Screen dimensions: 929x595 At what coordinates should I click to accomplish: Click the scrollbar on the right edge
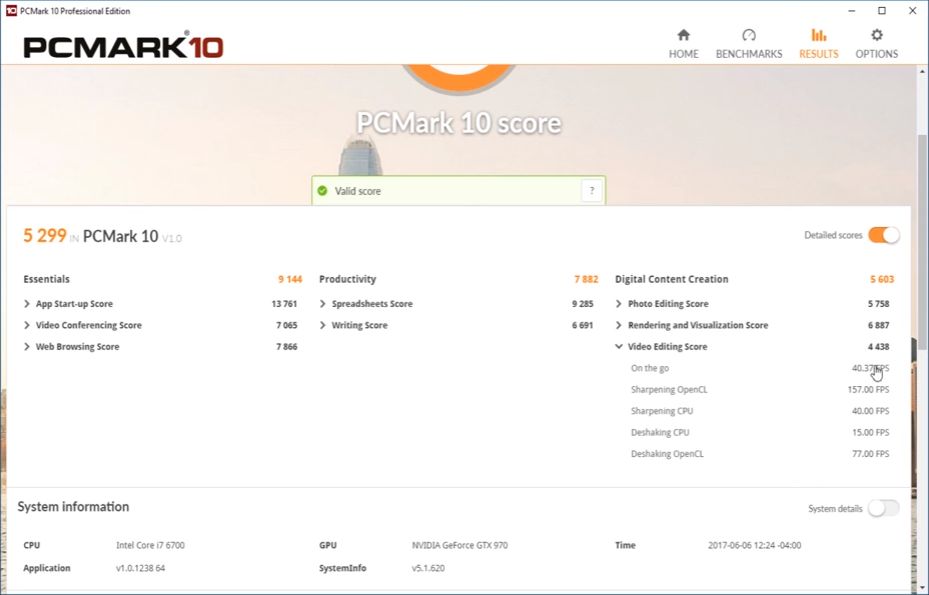click(x=923, y=250)
